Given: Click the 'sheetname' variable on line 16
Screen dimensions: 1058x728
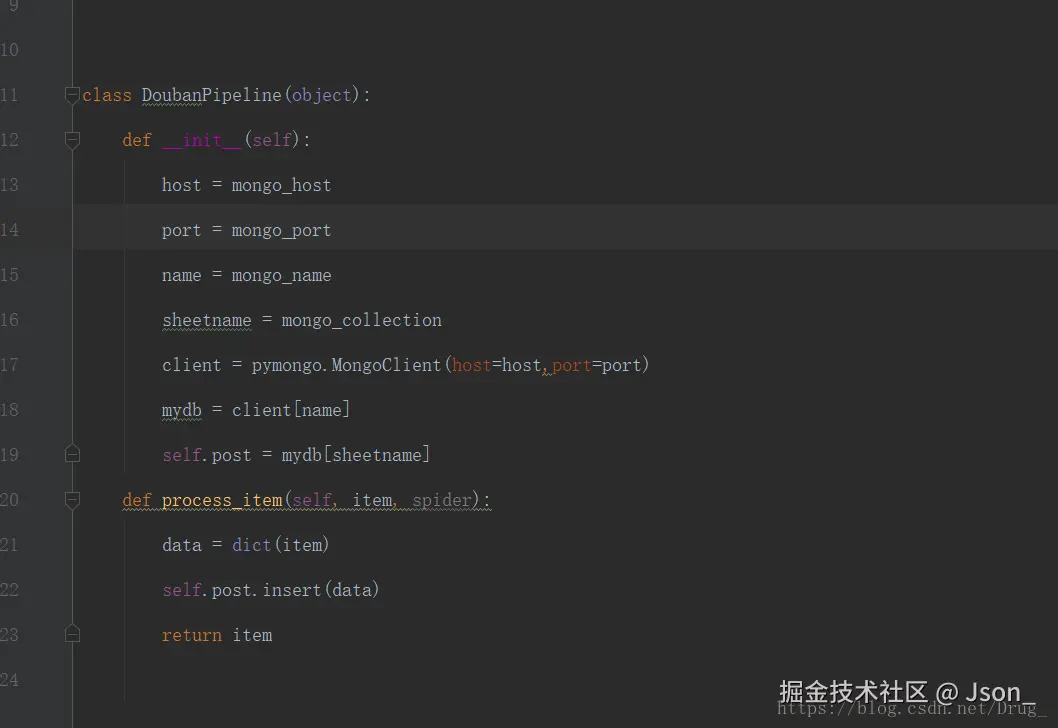Looking at the screenshot, I should tap(206, 320).
